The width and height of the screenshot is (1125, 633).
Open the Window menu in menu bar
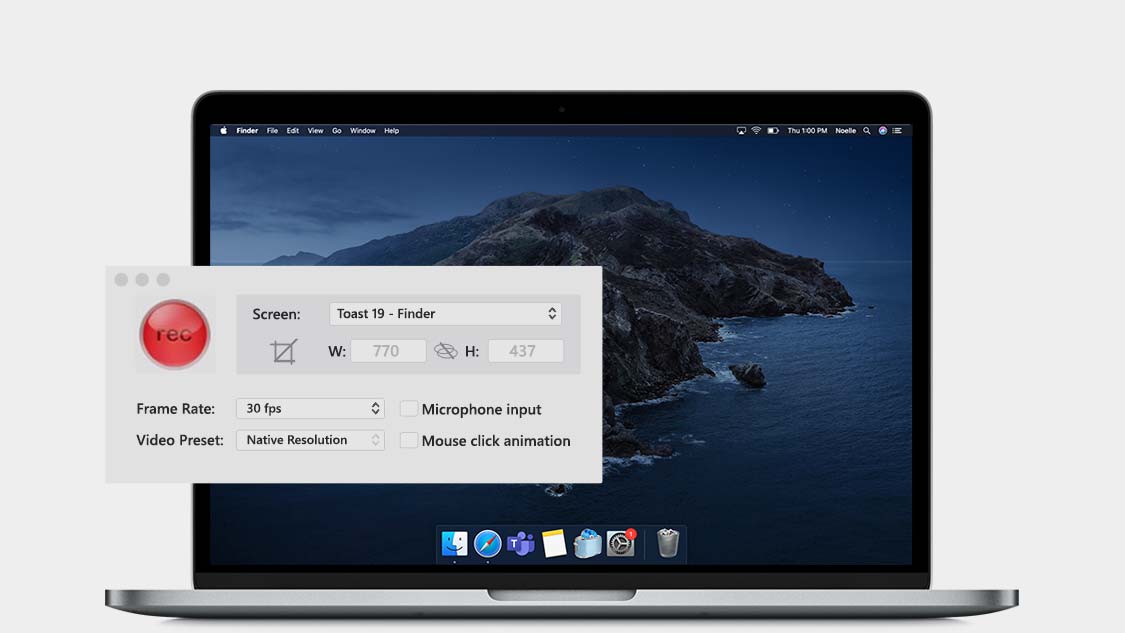pyautogui.click(x=362, y=131)
